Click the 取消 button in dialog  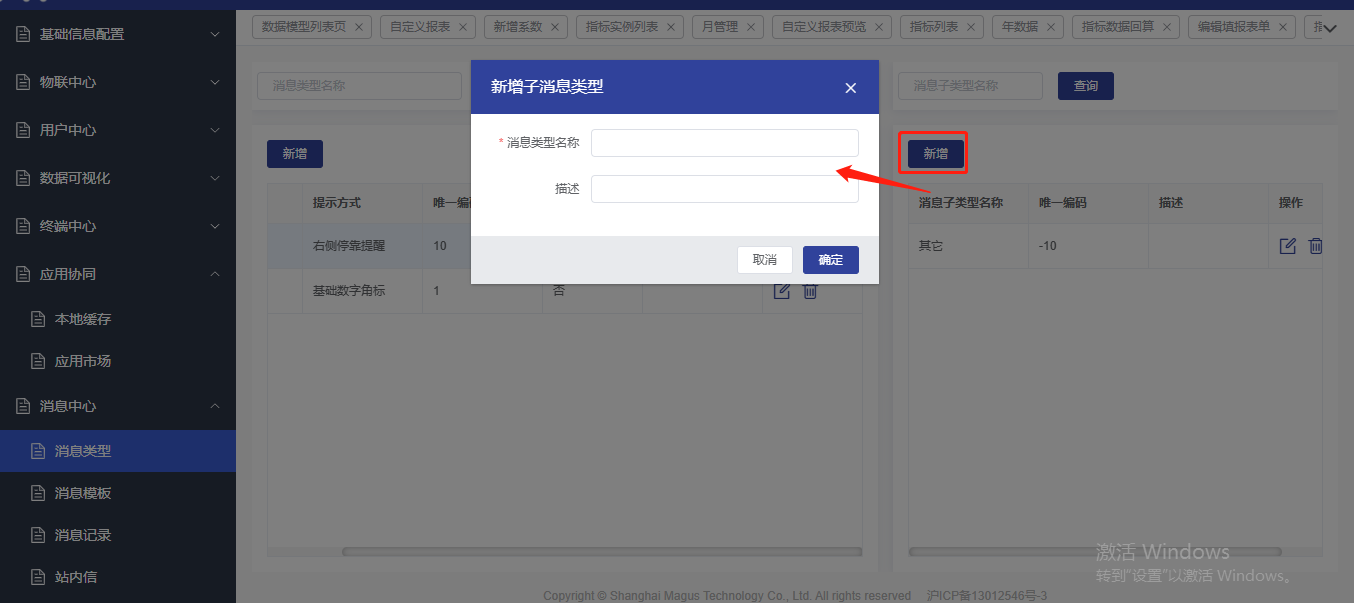click(764, 260)
